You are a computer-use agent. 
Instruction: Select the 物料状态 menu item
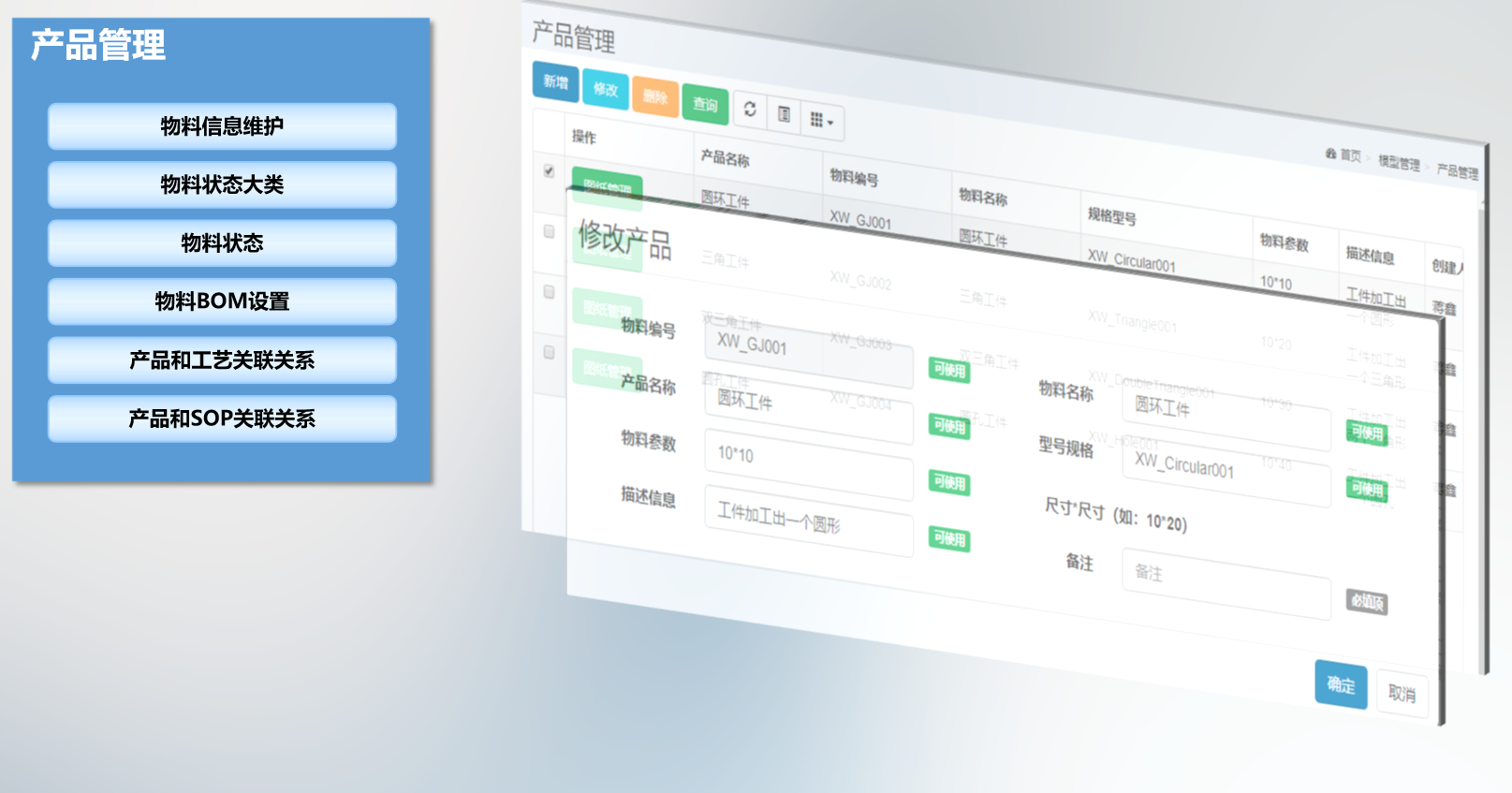tap(222, 243)
